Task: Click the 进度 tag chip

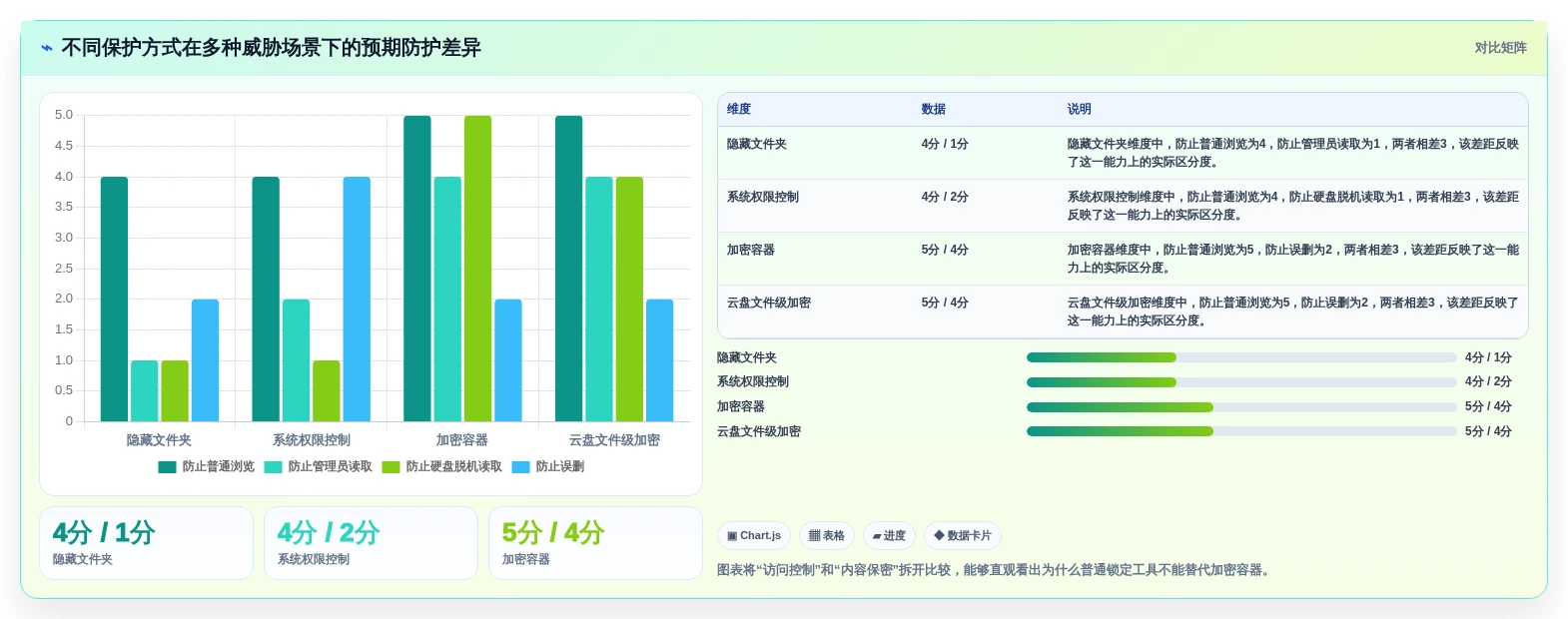Action: click(889, 536)
